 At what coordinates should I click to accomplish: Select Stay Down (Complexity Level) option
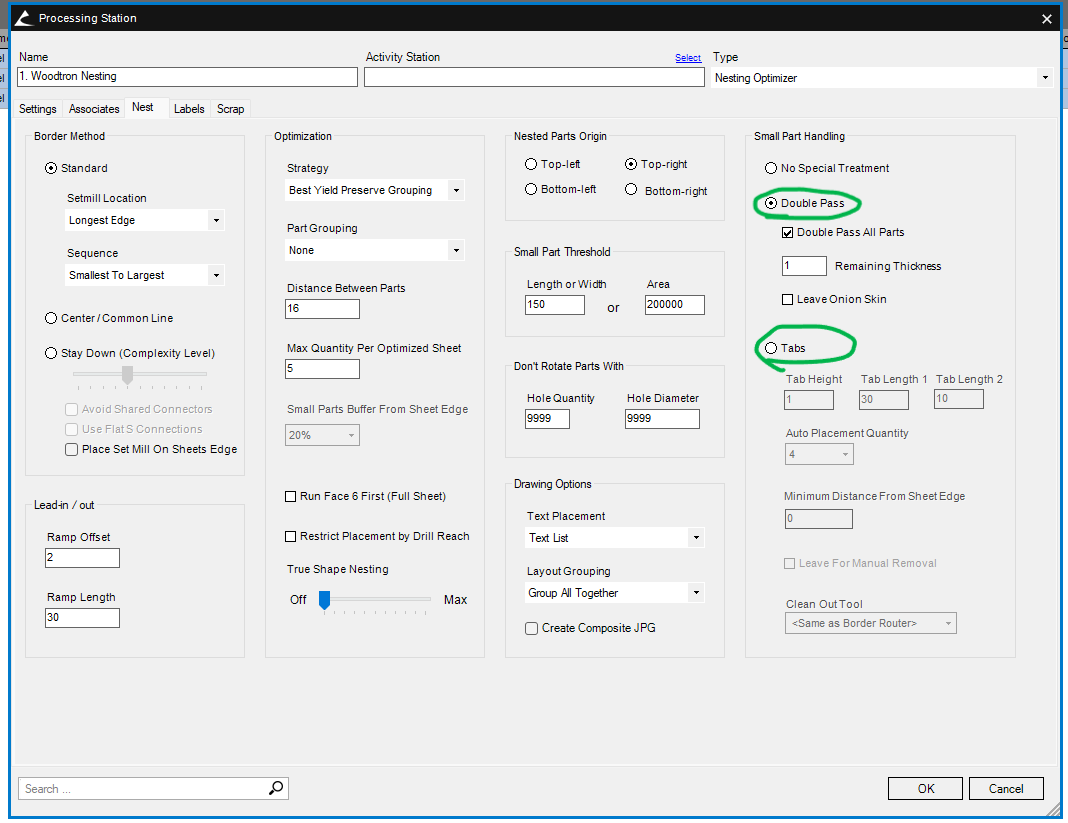point(51,353)
